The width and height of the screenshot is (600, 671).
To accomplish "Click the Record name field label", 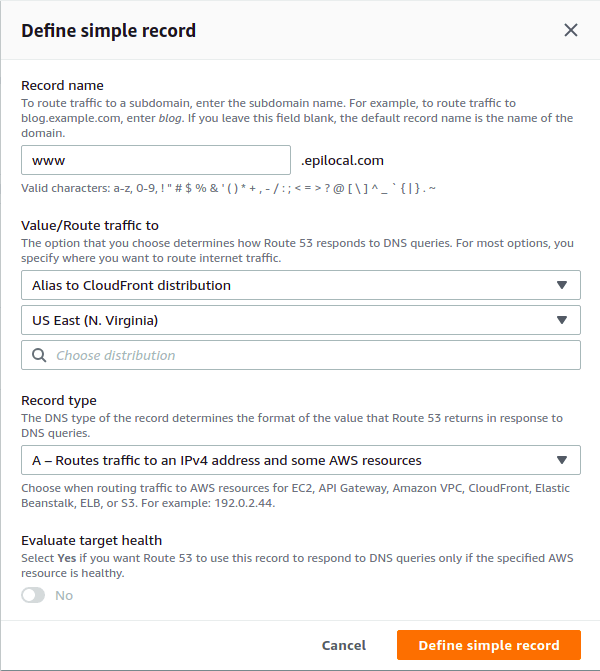I will pos(62,86).
